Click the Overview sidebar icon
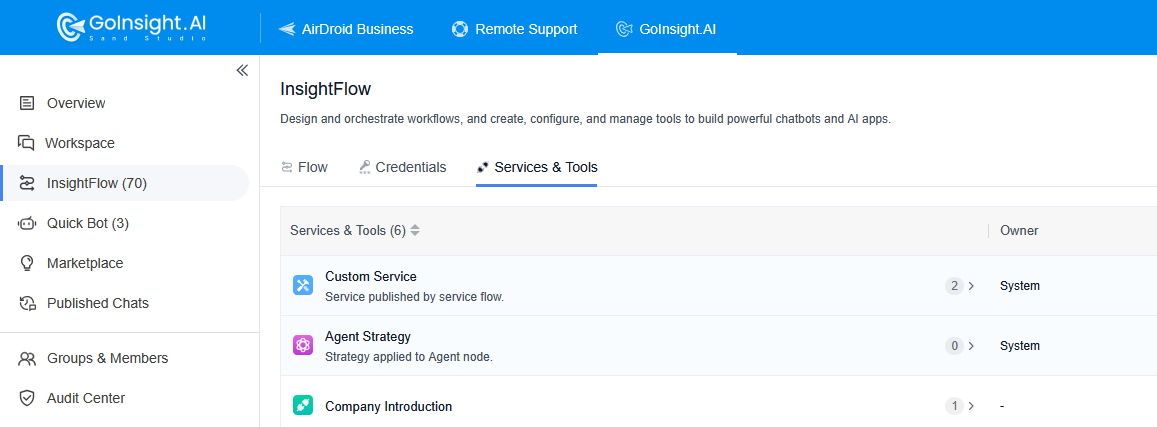Image resolution: width=1157 pixels, height=427 pixels. tap(27, 103)
